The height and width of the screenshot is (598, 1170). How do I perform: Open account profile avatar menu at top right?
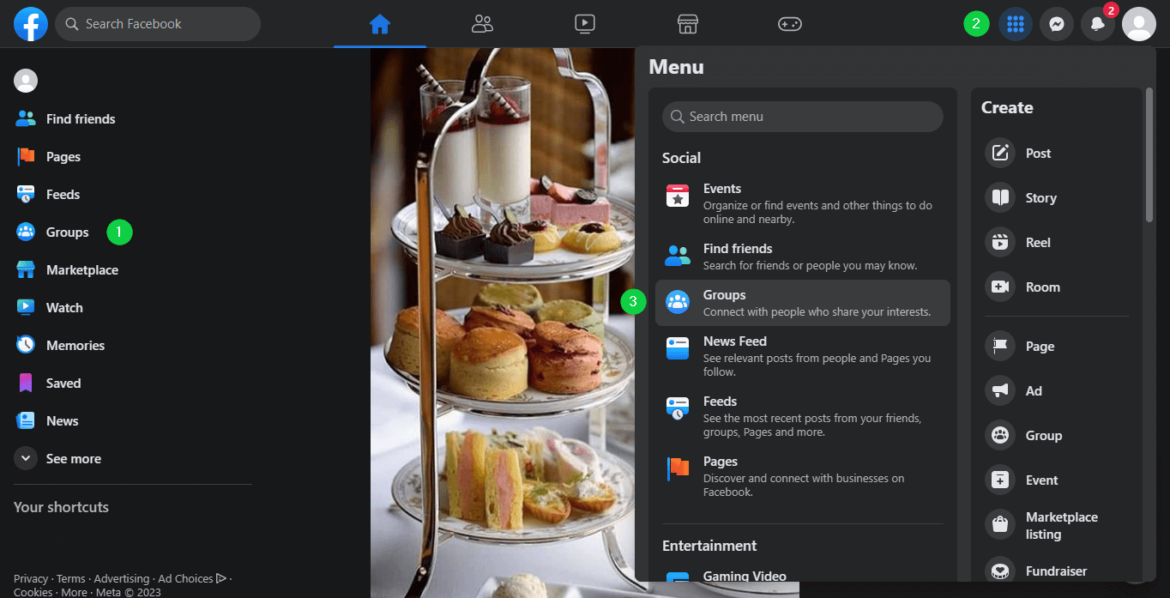pyautogui.click(x=1138, y=24)
